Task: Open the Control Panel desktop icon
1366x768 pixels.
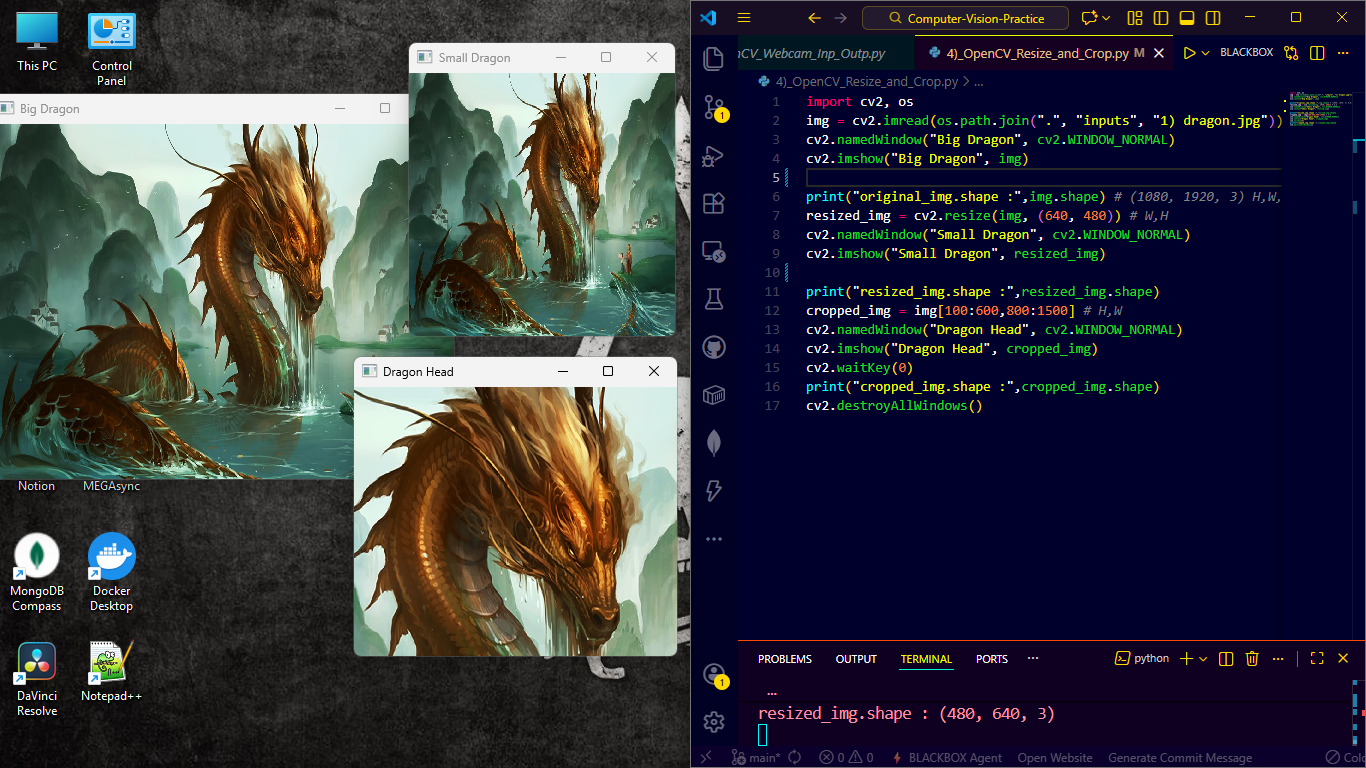Action: (112, 49)
